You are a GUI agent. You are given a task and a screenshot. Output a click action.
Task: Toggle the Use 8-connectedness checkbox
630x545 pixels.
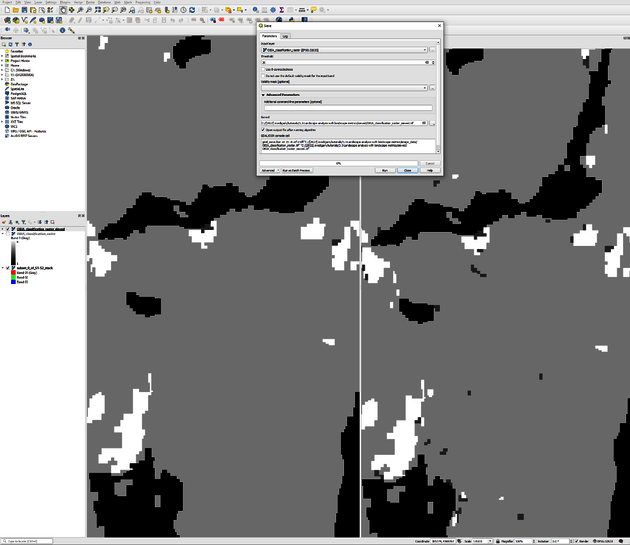(263, 70)
